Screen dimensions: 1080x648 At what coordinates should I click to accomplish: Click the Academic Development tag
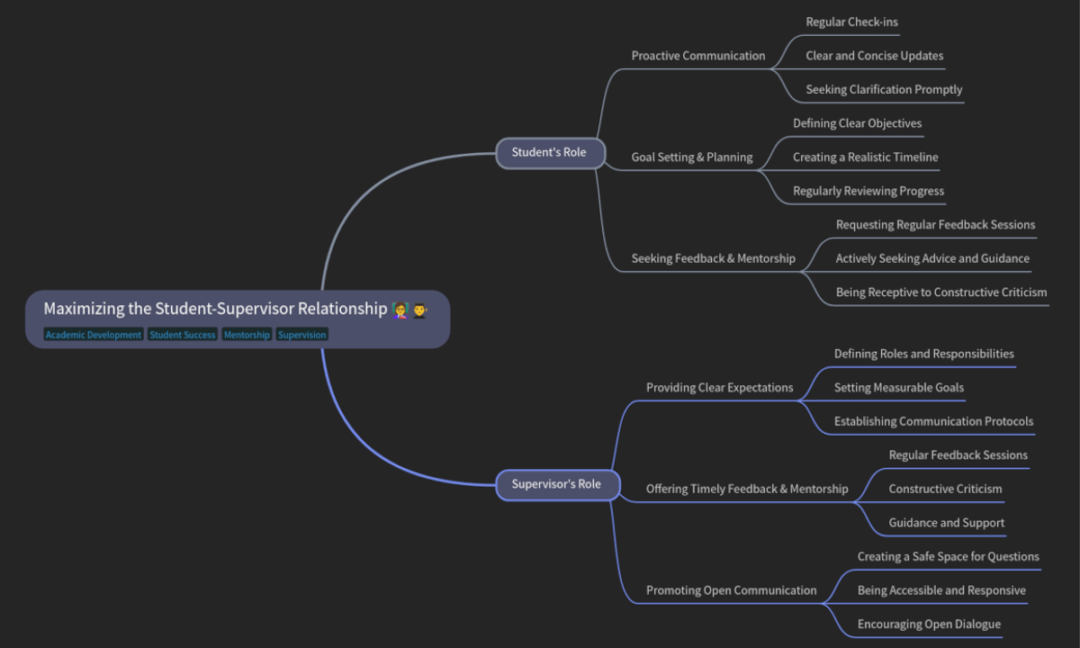point(93,335)
